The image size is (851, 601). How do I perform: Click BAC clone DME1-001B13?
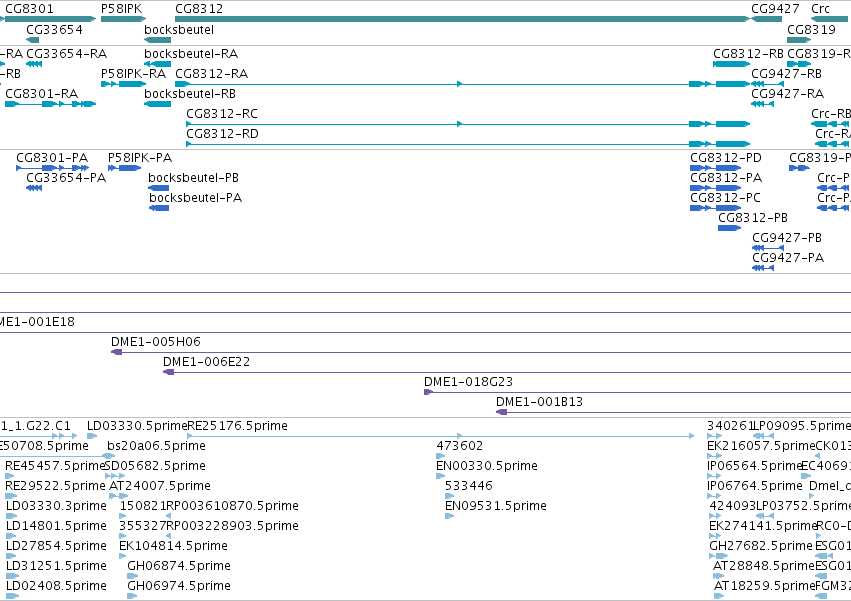[x=539, y=402]
